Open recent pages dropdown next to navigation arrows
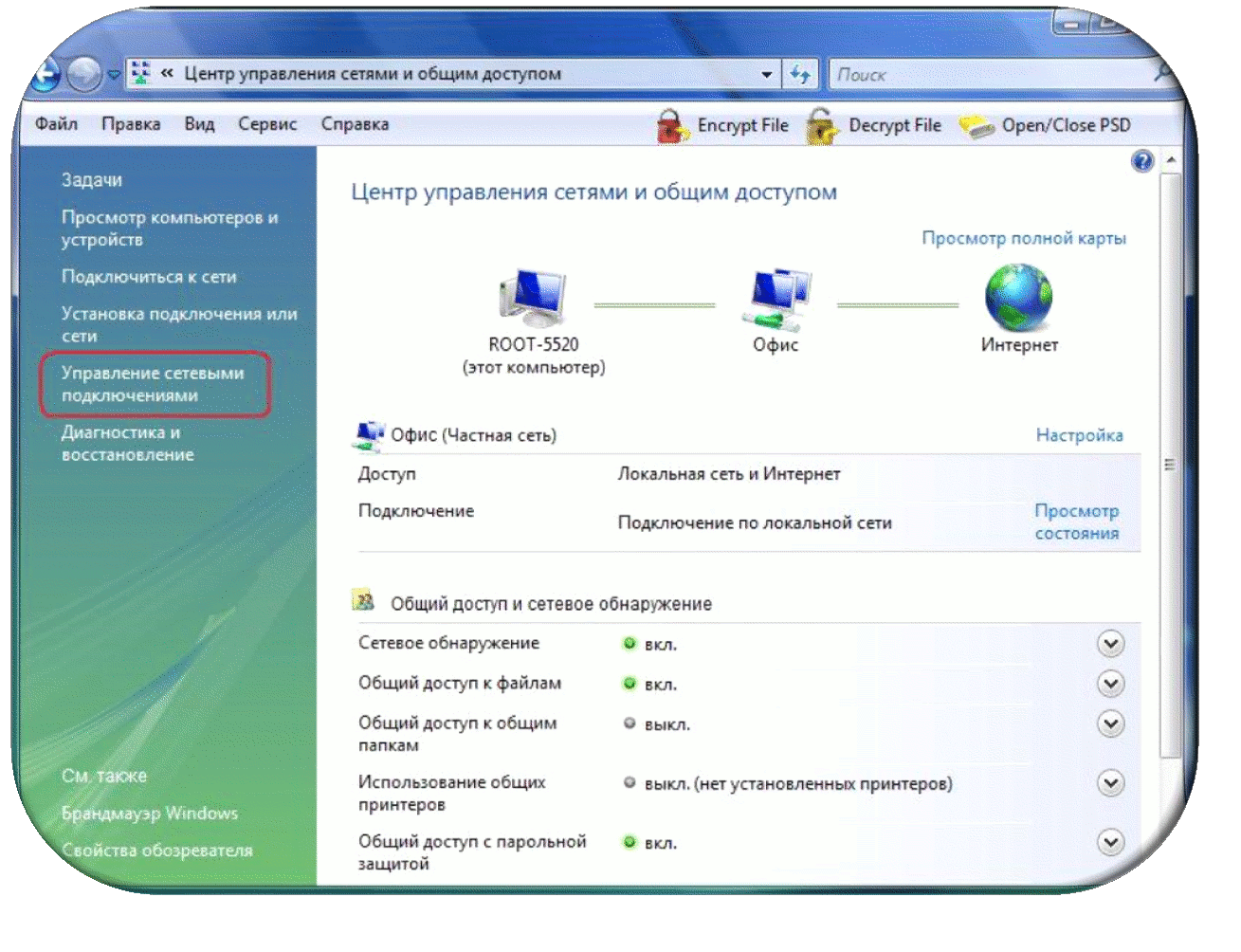Image resolution: width=1241 pixels, height=952 pixels. click(x=114, y=74)
